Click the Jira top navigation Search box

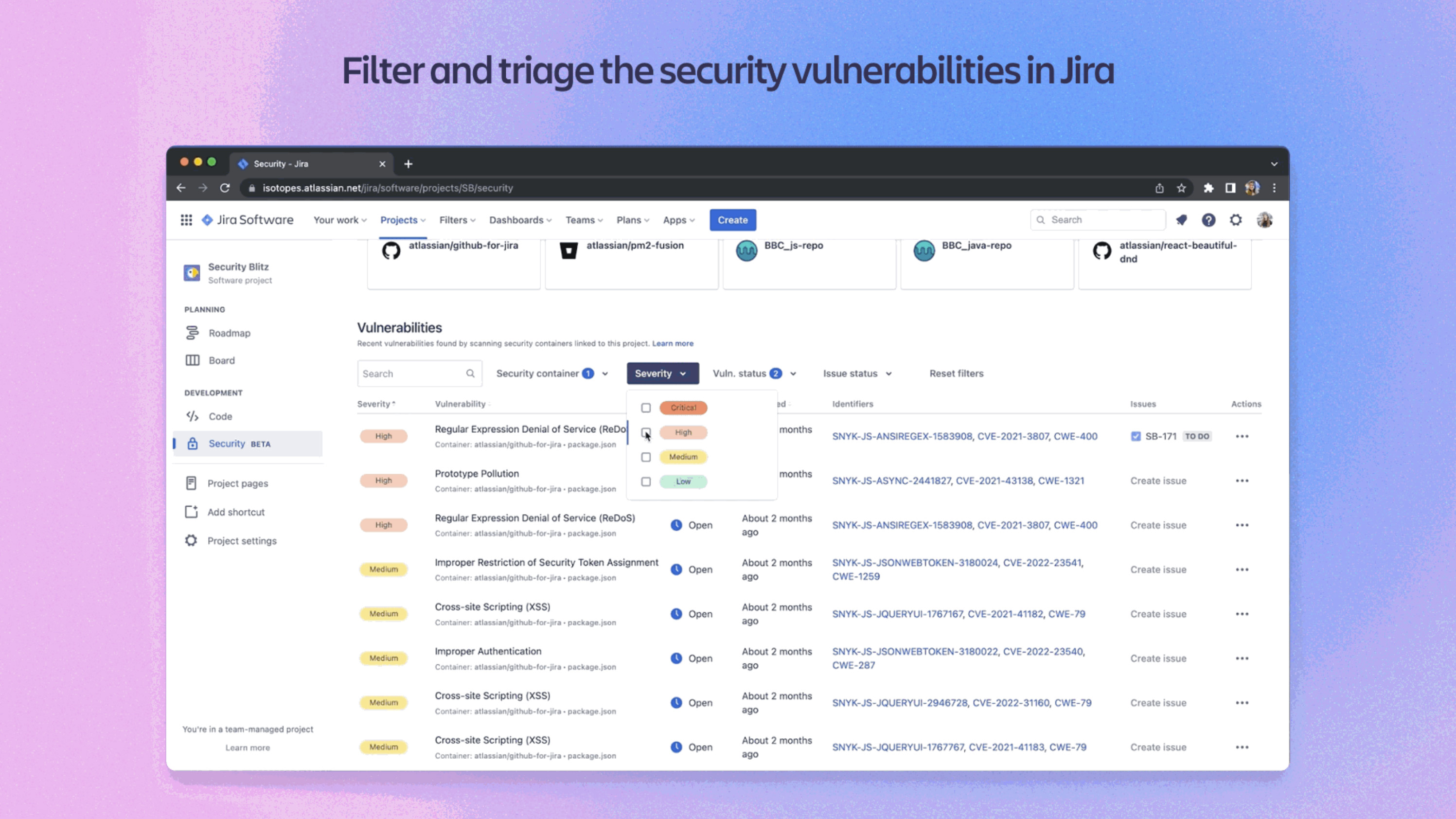click(x=1098, y=220)
